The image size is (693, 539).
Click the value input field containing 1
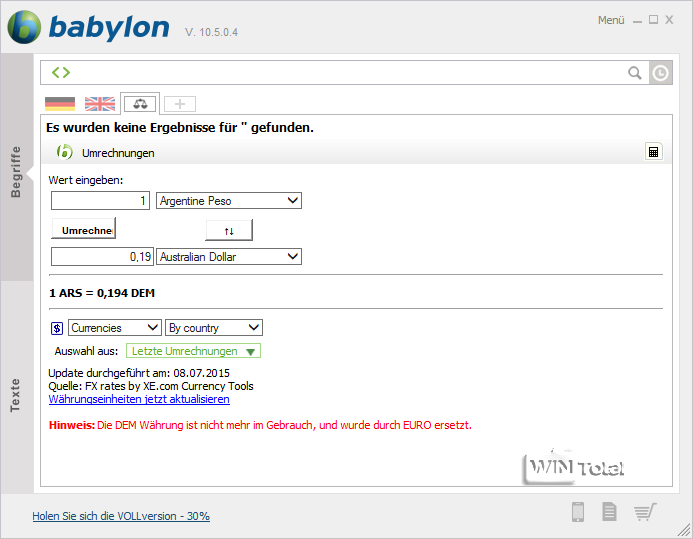click(100, 201)
